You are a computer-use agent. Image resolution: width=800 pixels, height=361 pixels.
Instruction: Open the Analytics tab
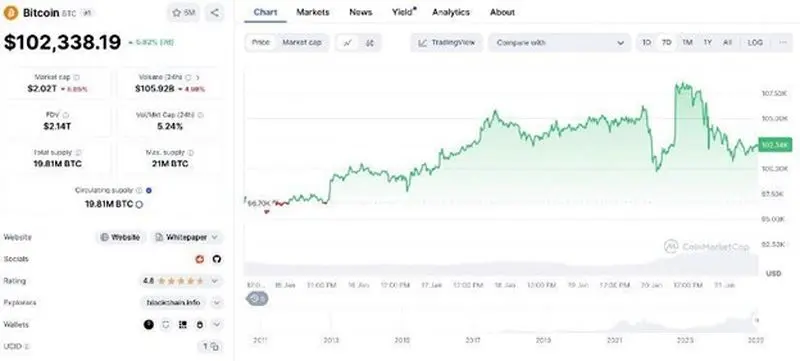(x=451, y=12)
